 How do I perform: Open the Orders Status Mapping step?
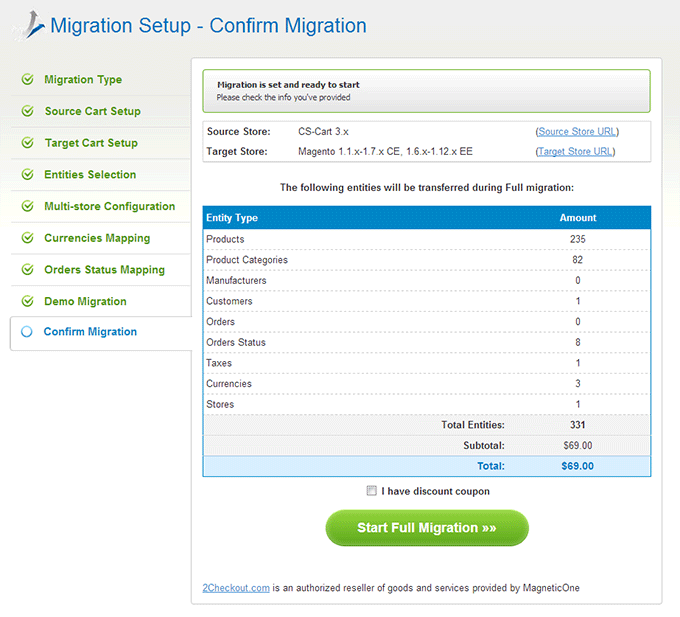click(105, 270)
